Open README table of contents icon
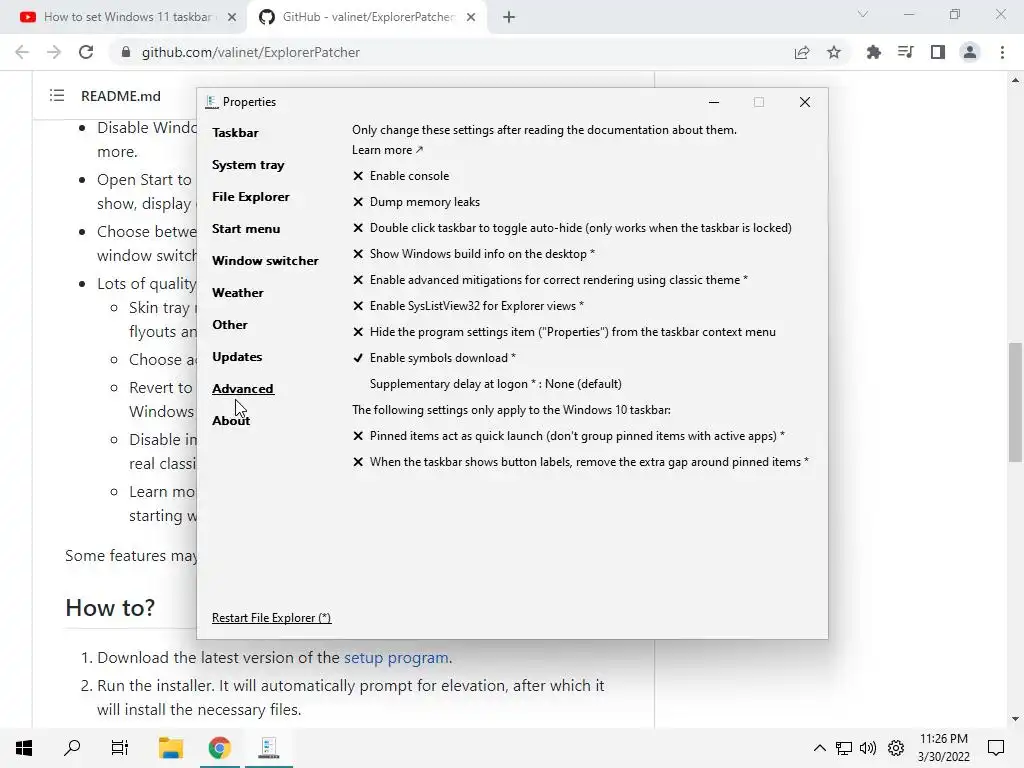This screenshot has width=1024, height=768. pos(57,96)
